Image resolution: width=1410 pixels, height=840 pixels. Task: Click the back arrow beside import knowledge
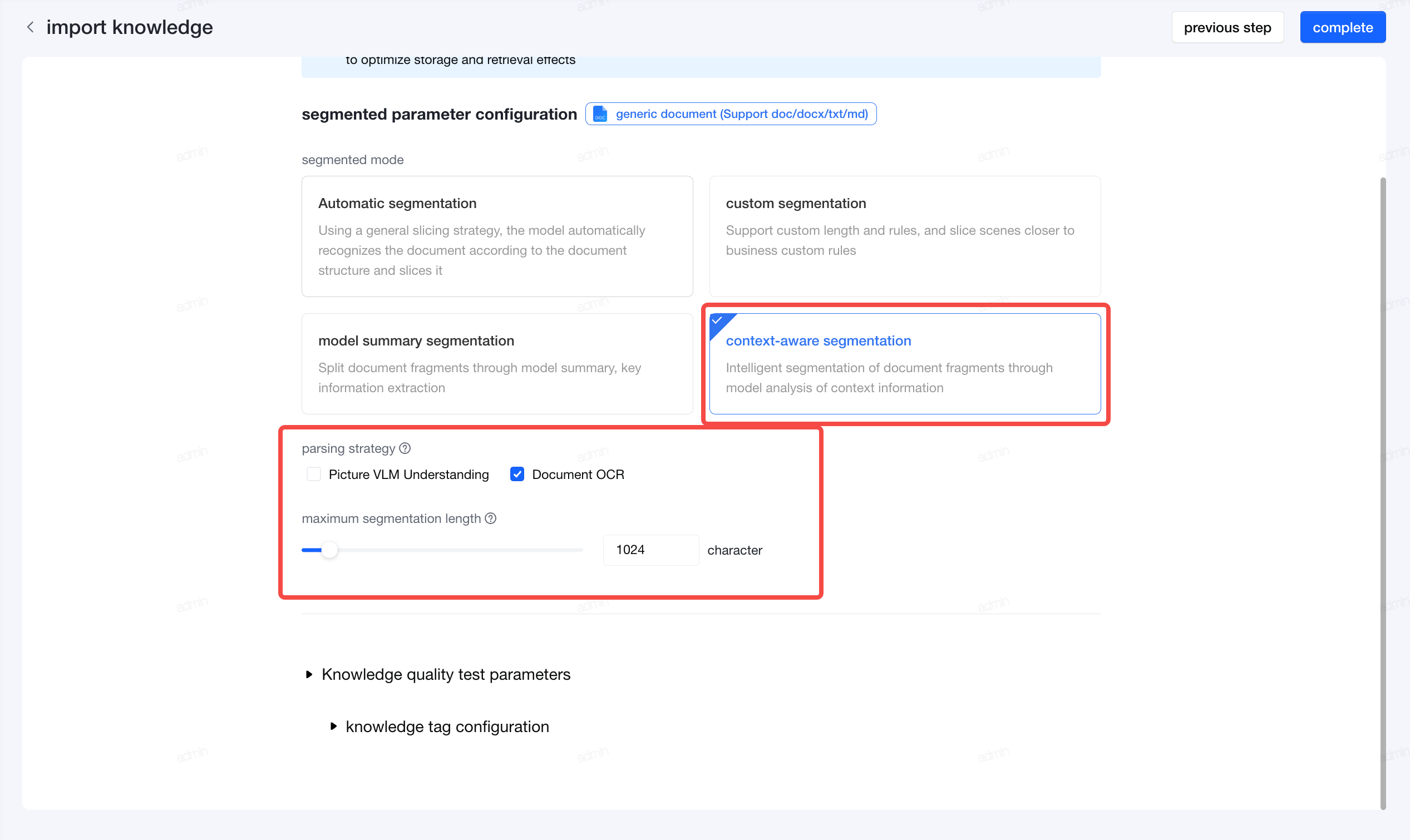[x=31, y=27]
